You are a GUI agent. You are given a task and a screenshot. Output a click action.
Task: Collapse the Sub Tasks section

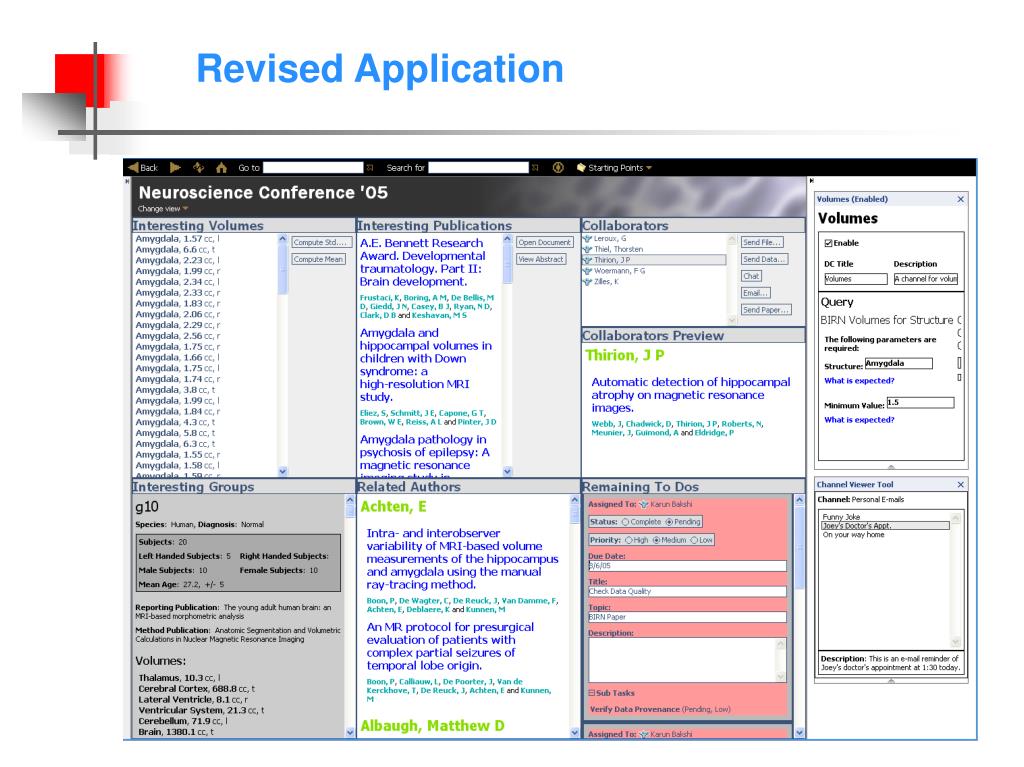click(592, 693)
